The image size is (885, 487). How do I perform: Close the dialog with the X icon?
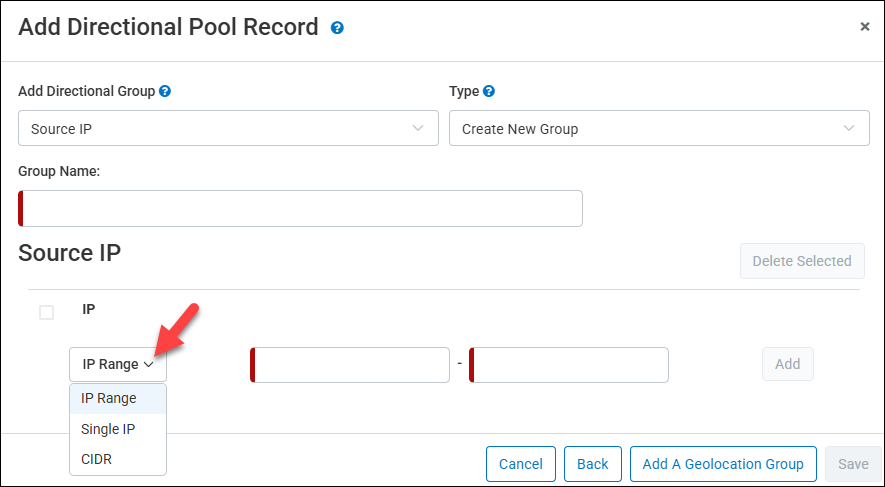click(865, 27)
